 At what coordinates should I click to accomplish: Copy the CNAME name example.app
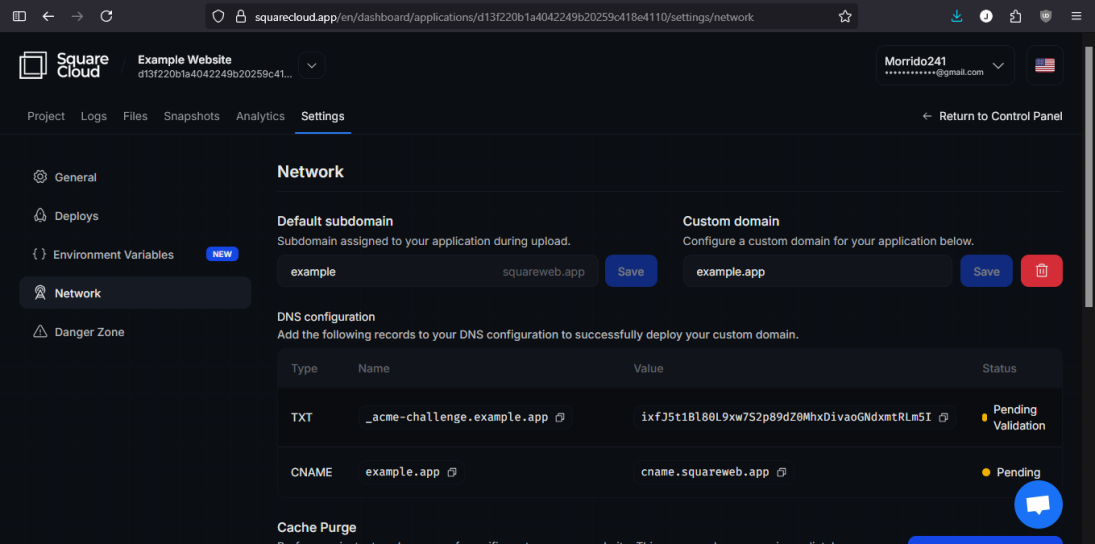[452, 472]
